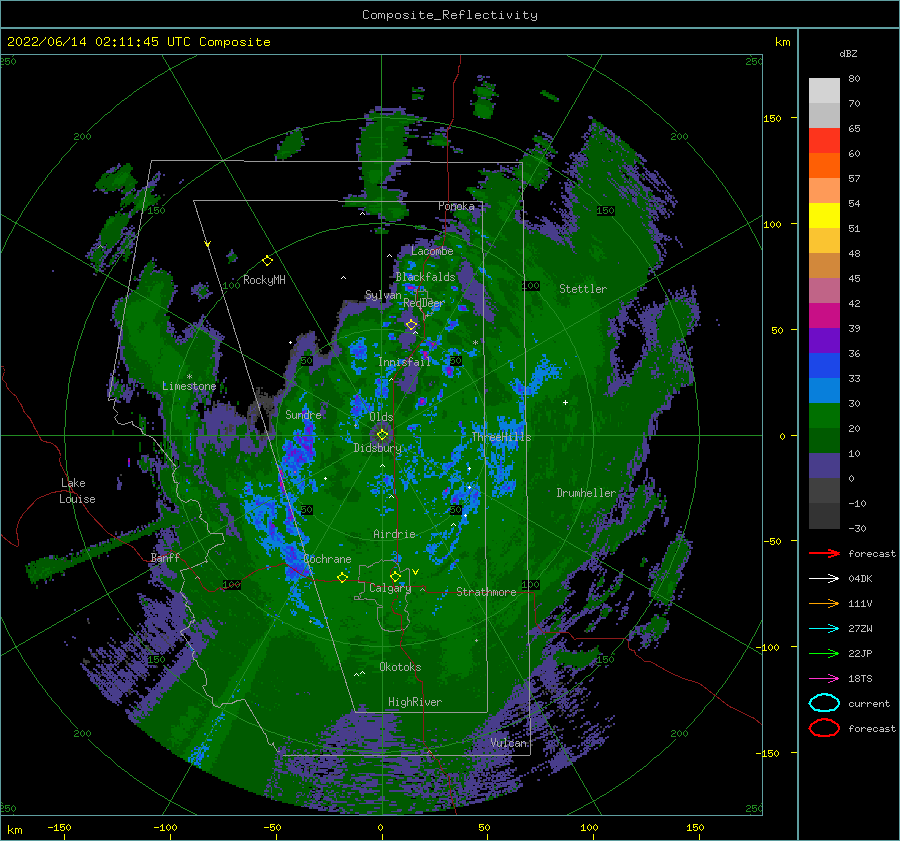
Task: Select the green 22JP arrow symbol
Action: (824, 653)
